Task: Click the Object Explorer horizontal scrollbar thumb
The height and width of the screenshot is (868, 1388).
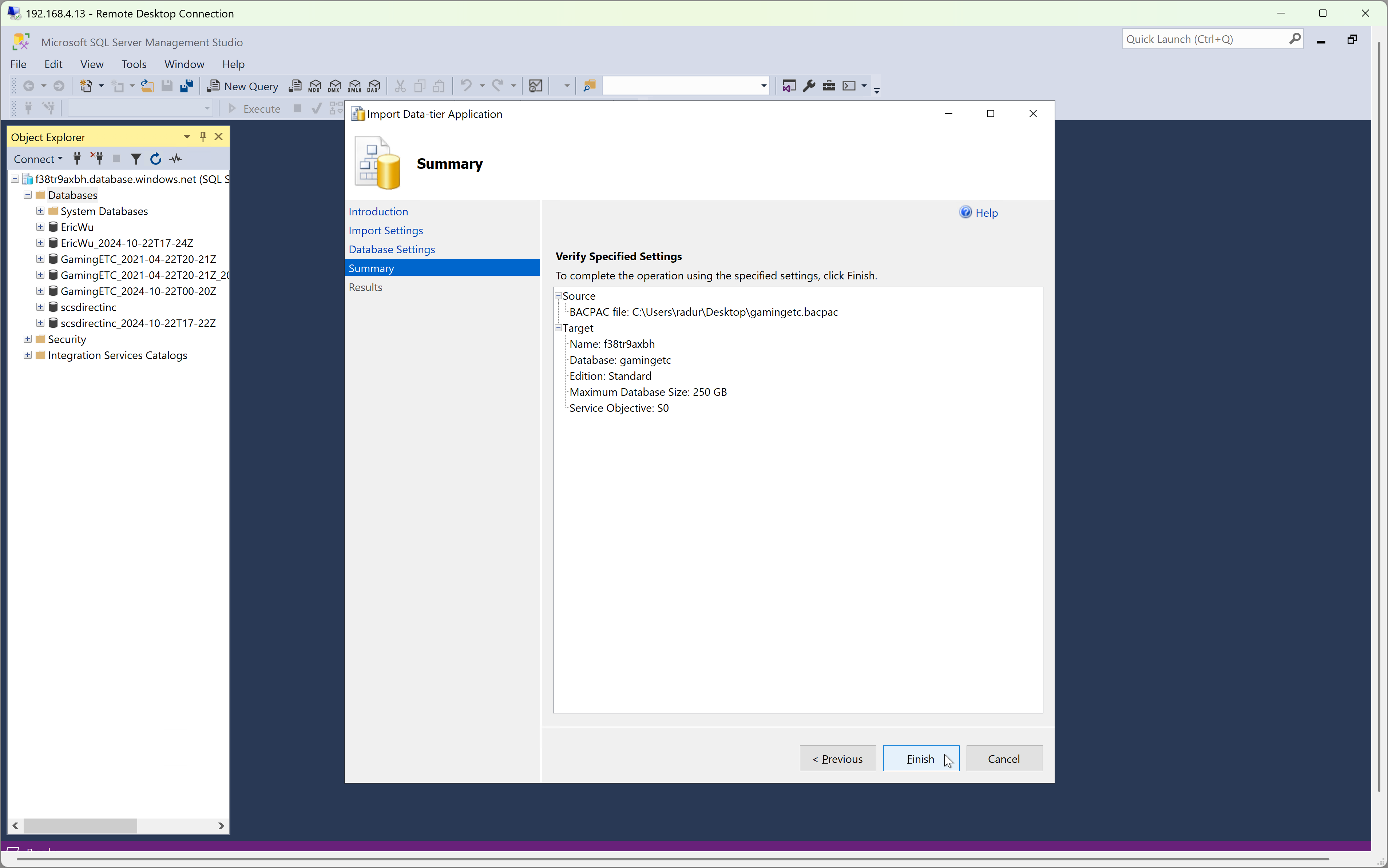Action: pyautogui.click(x=80, y=825)
